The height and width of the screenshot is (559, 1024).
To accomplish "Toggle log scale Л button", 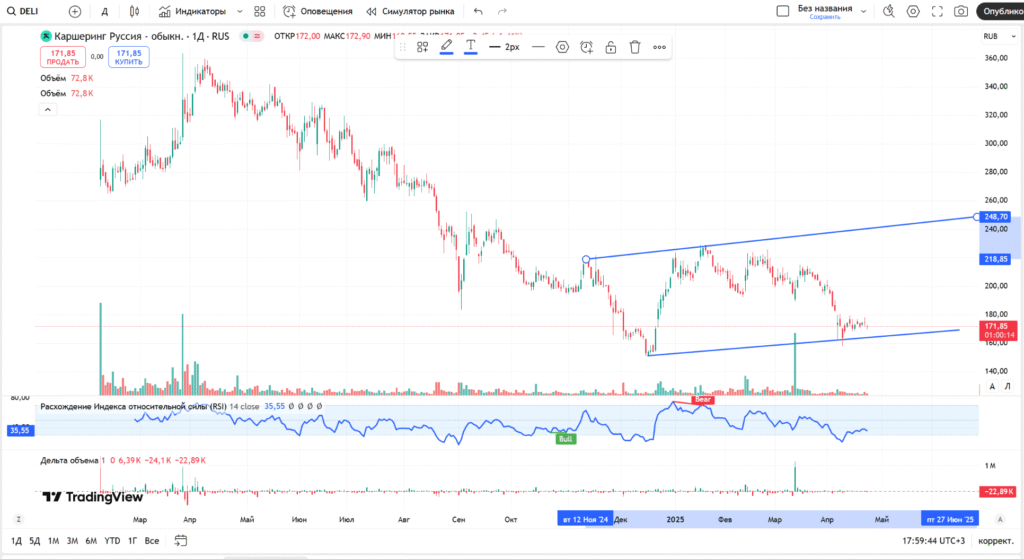I will pyautogui.click(x=1008, y=387).
